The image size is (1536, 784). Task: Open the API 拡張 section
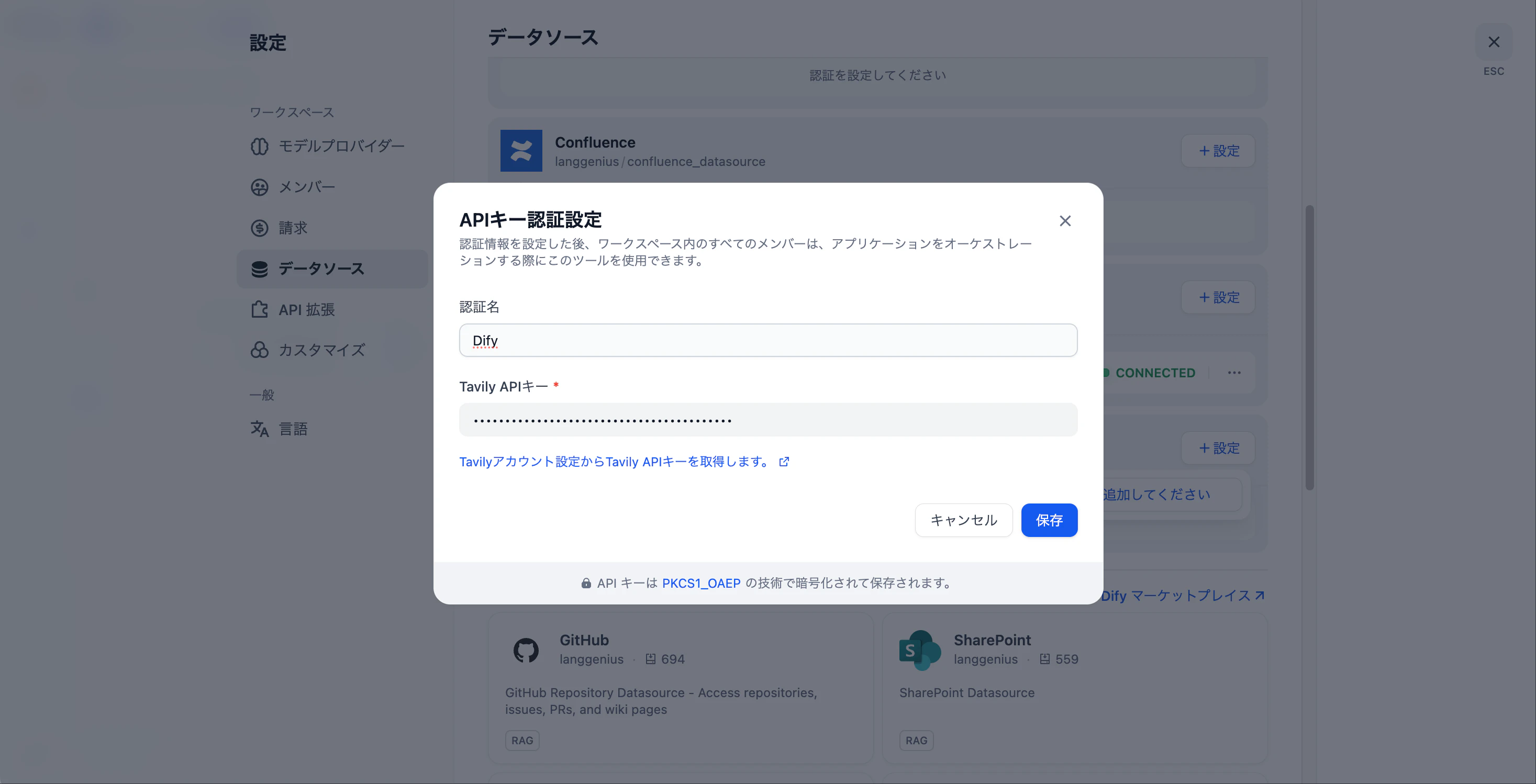pos(332,310)
